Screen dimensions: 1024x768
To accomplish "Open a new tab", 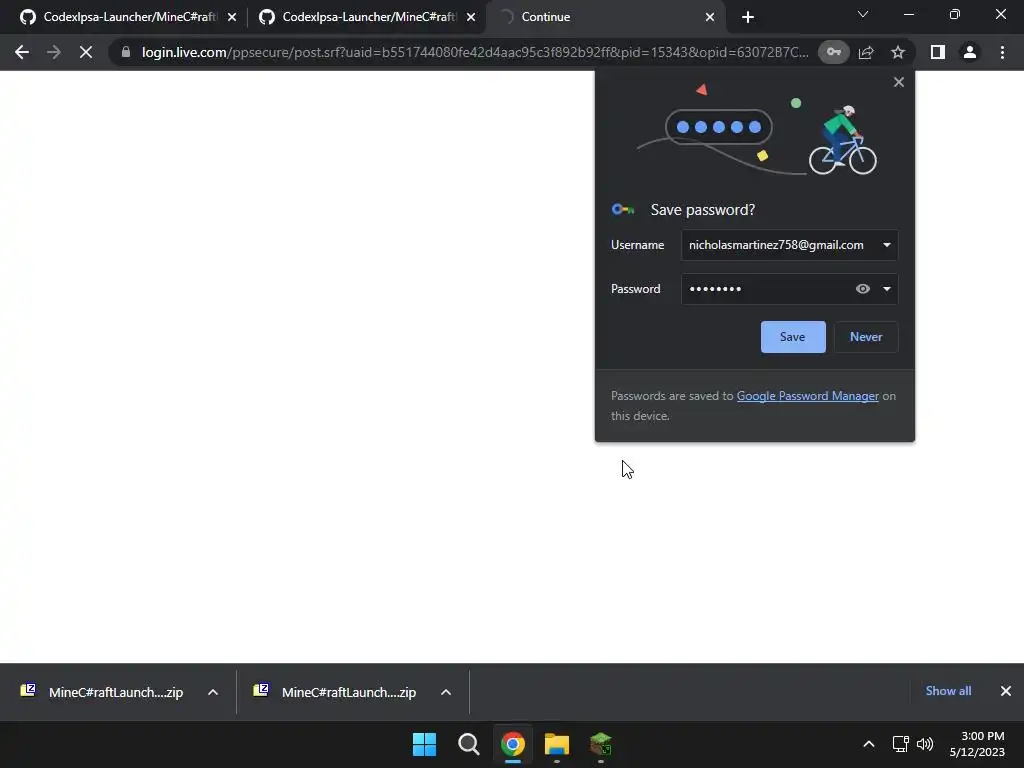I will [748, 17].
